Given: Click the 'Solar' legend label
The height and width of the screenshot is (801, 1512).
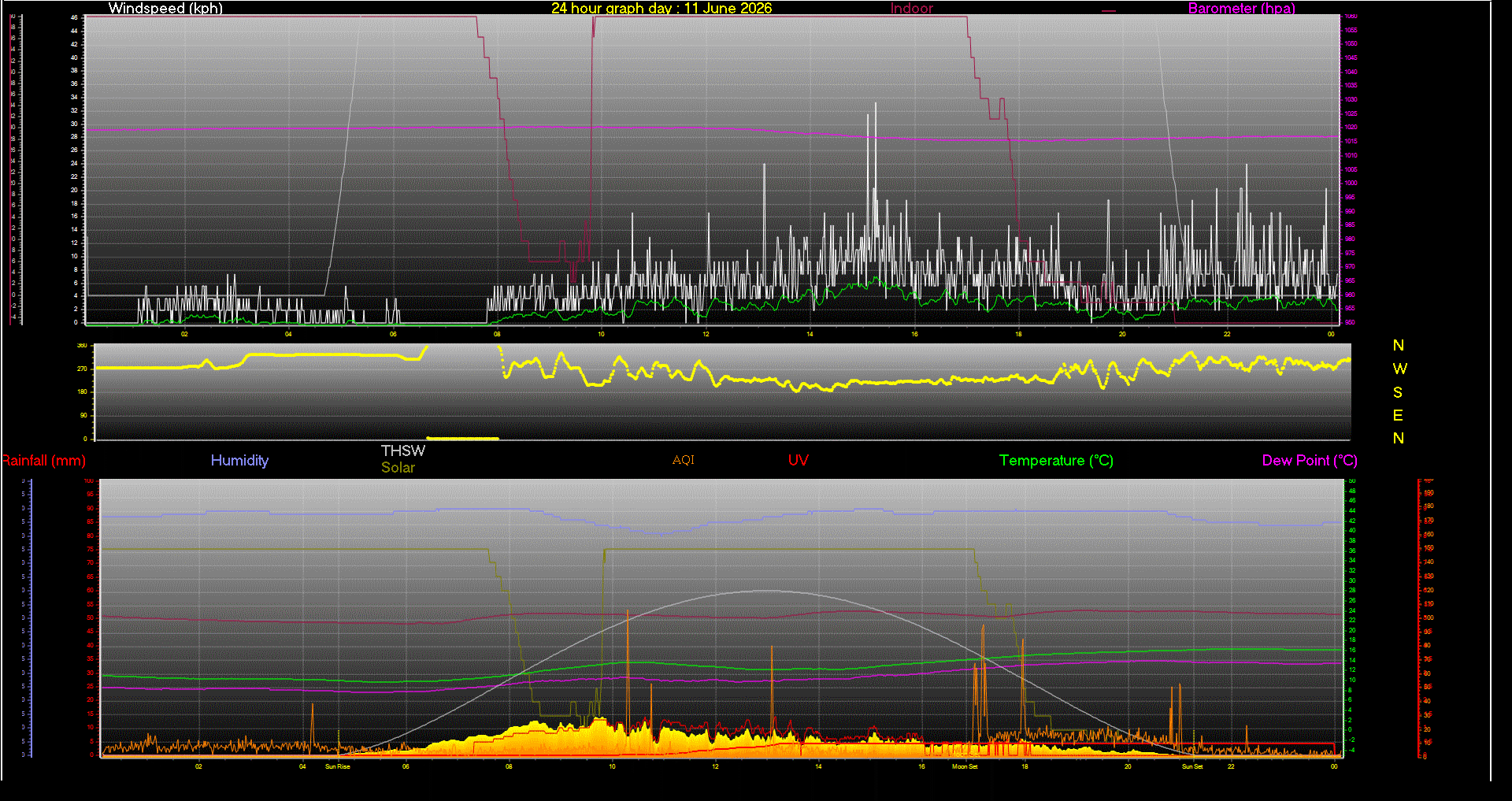Looking at the screenshot, I should 398,467.
